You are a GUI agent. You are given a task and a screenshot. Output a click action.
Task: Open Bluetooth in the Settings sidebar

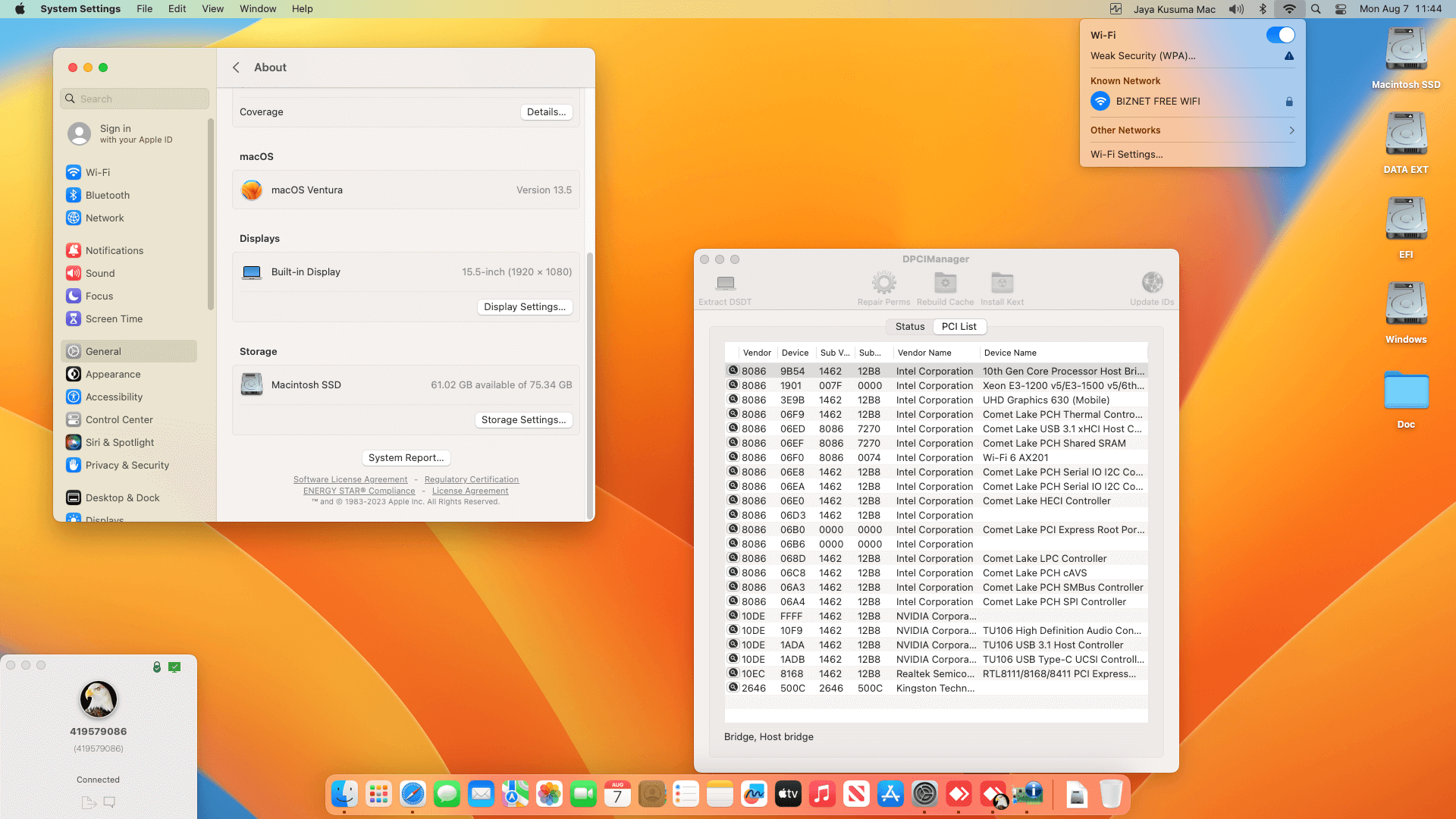click(107, 195)
